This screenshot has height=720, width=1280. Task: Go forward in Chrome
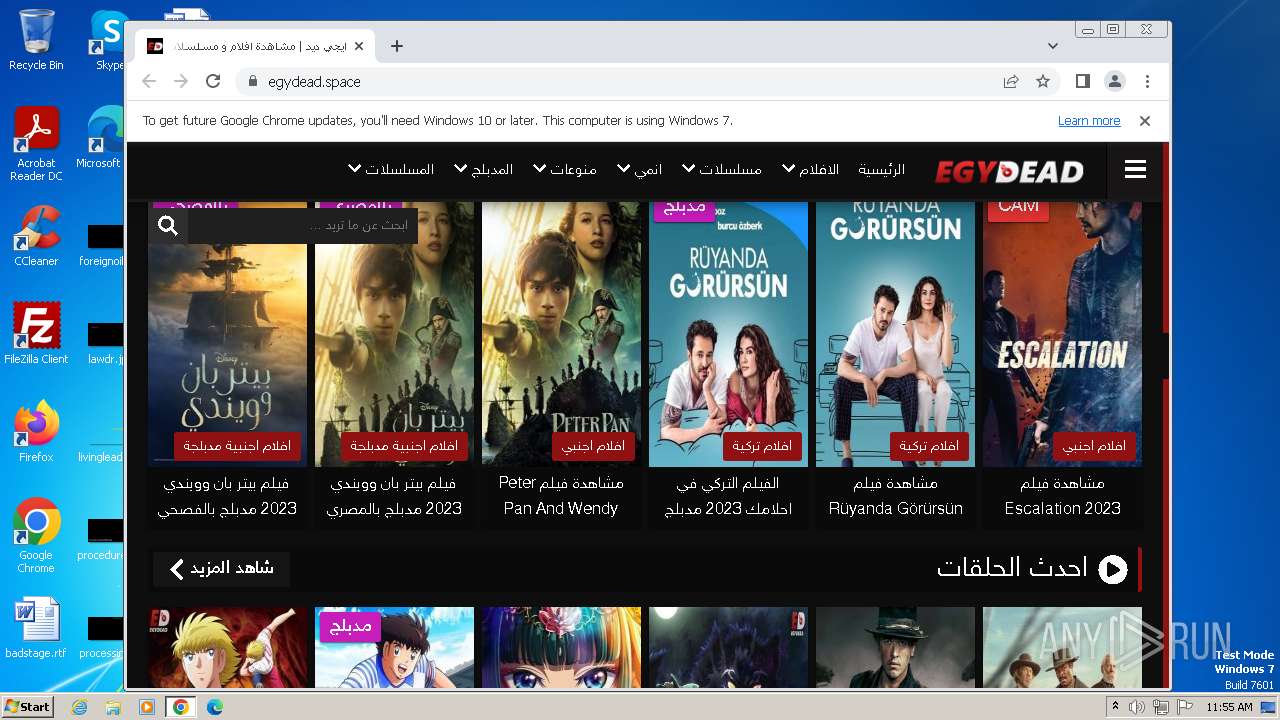[181, 82]
